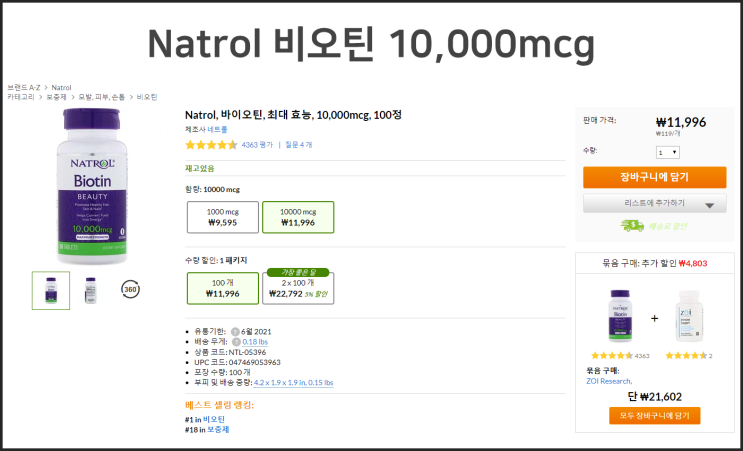Click the ZOI bundle product star rating

[688, 356]
